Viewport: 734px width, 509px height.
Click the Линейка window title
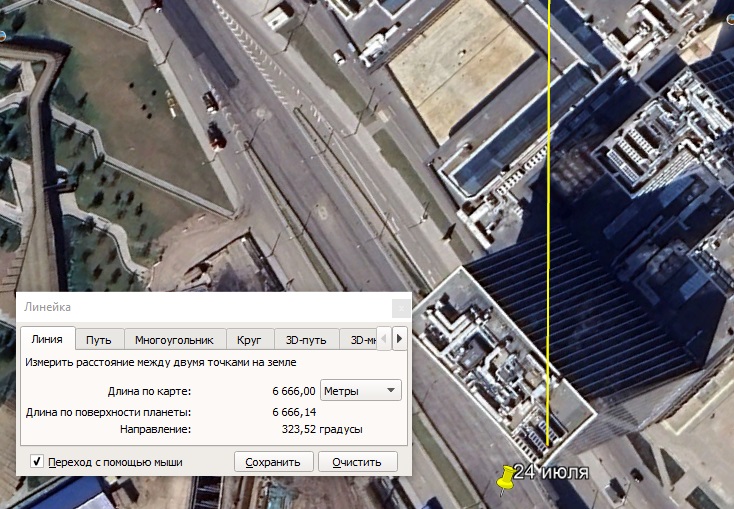pyautogui.click(x=47, y=307)
